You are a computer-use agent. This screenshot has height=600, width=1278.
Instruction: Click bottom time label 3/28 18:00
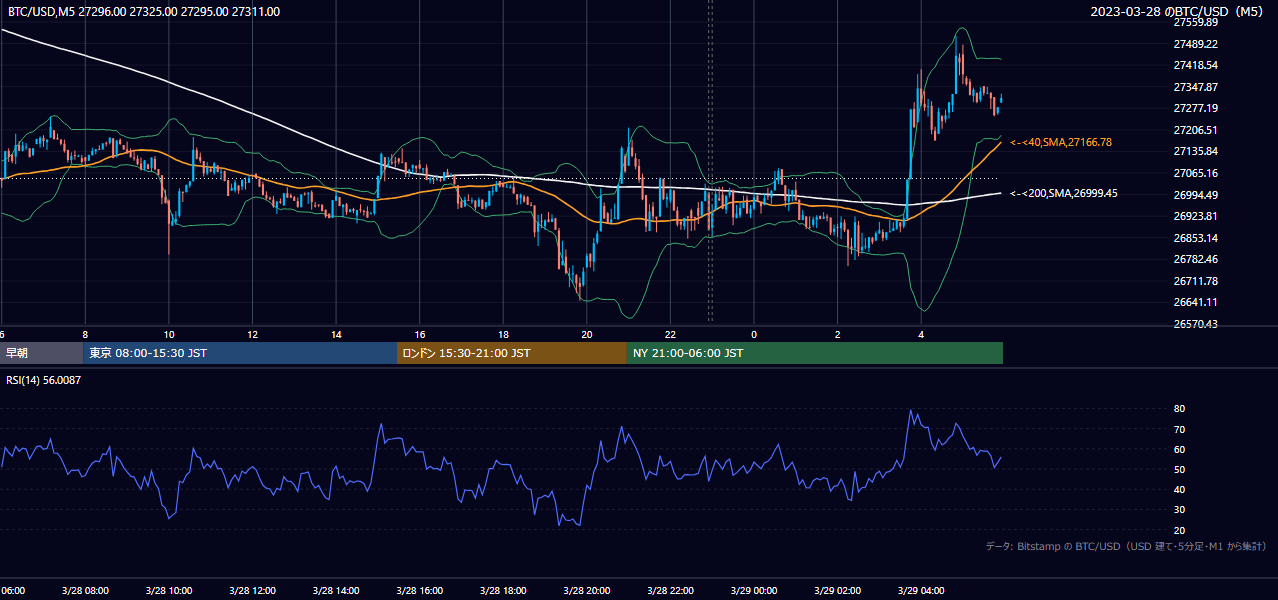point(503,591)
